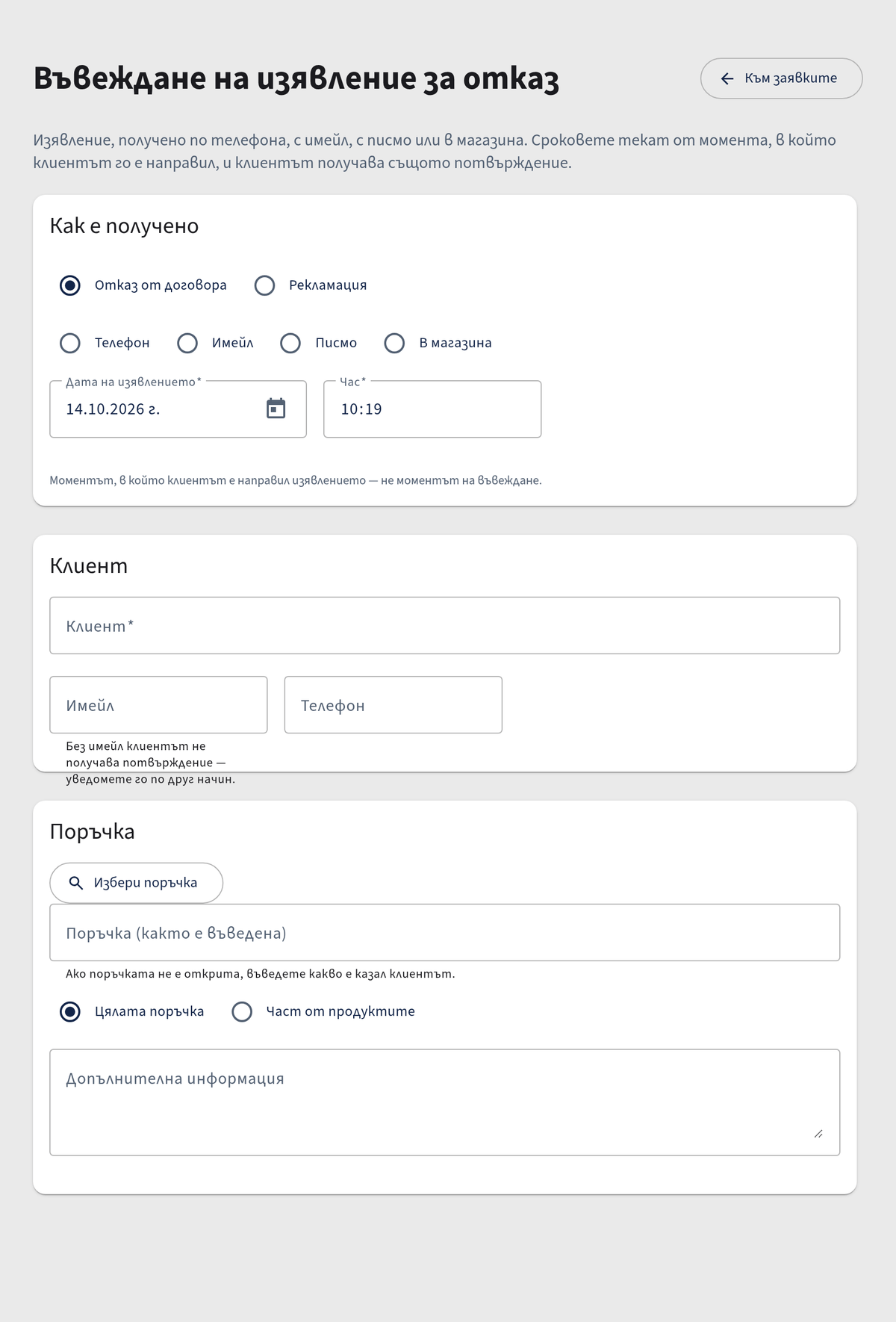Click the Допълнителна информация text area

(445, 1102)
